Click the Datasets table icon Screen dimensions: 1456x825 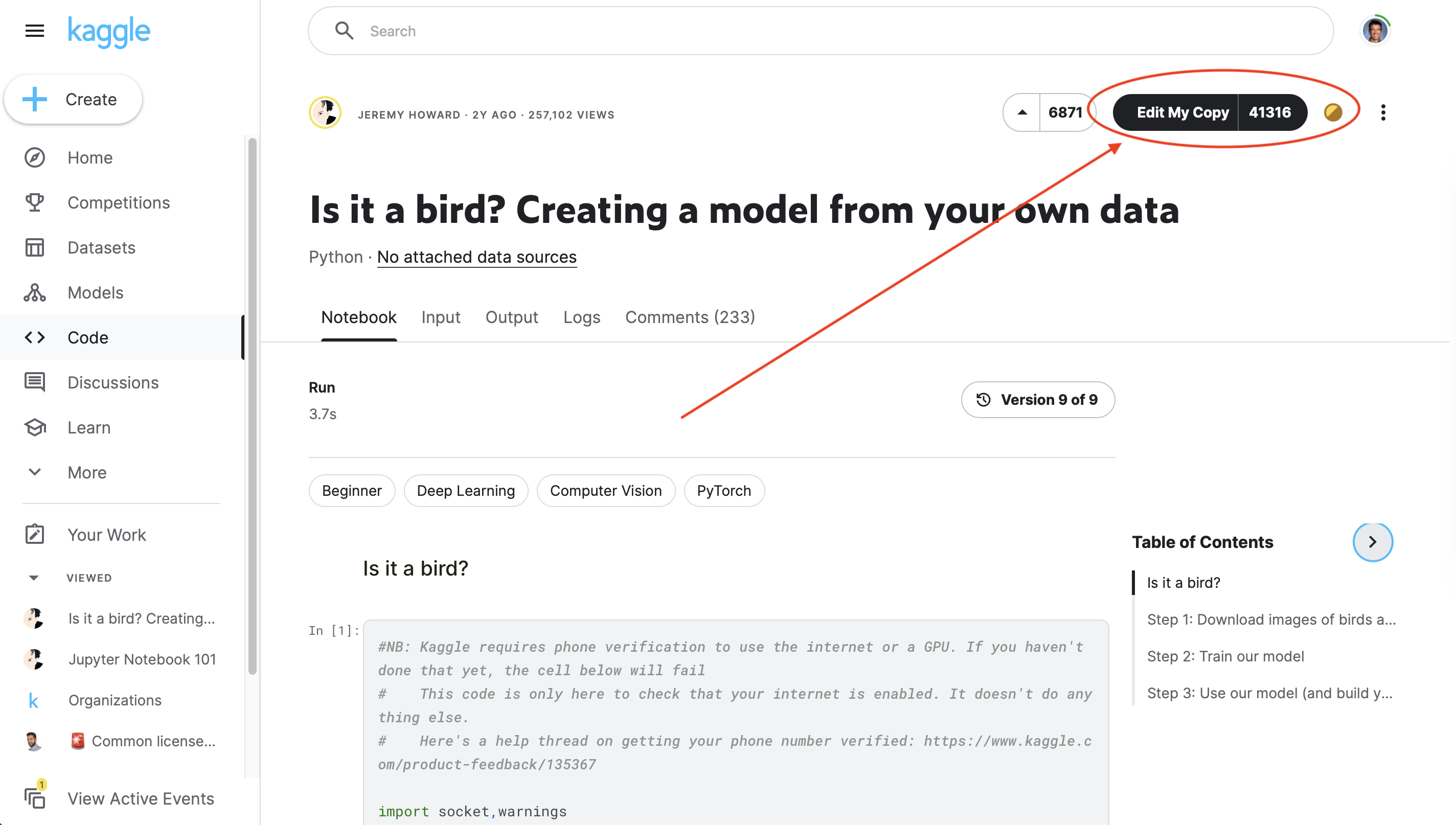35,247
